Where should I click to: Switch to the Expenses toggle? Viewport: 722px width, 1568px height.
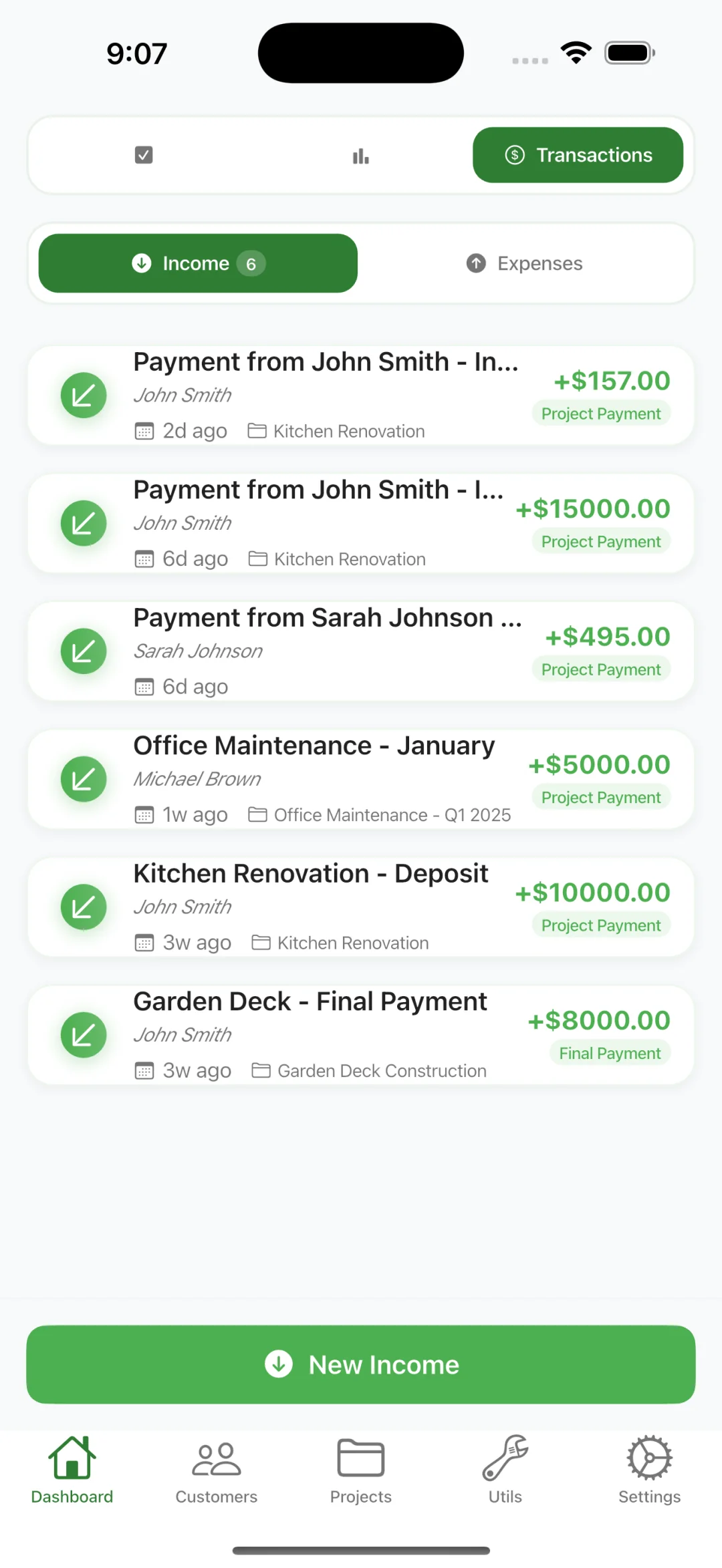(x=524, y=263)
